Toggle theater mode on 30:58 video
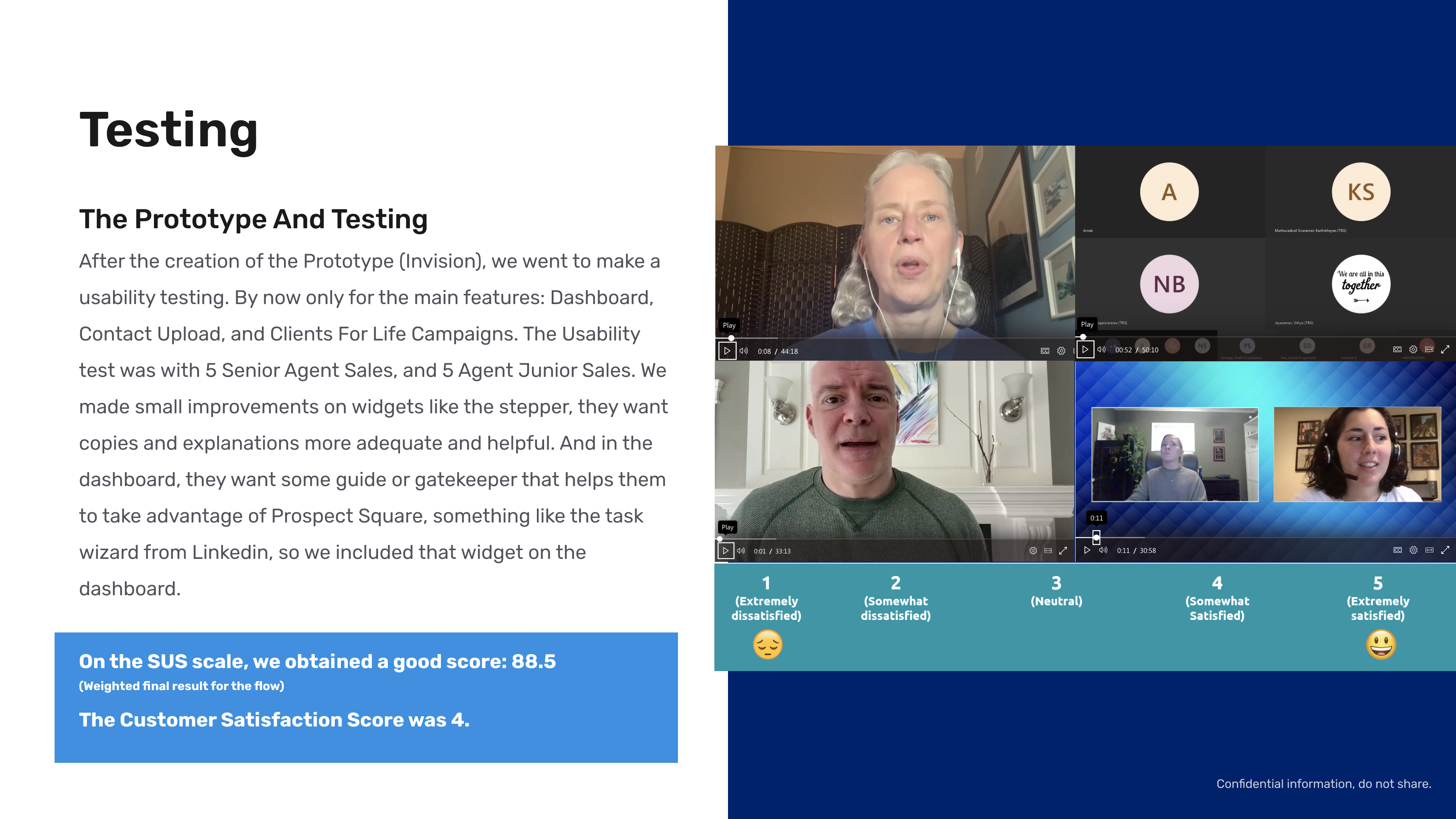Viewport: 1456px width, 819px height. (1429, 550)
